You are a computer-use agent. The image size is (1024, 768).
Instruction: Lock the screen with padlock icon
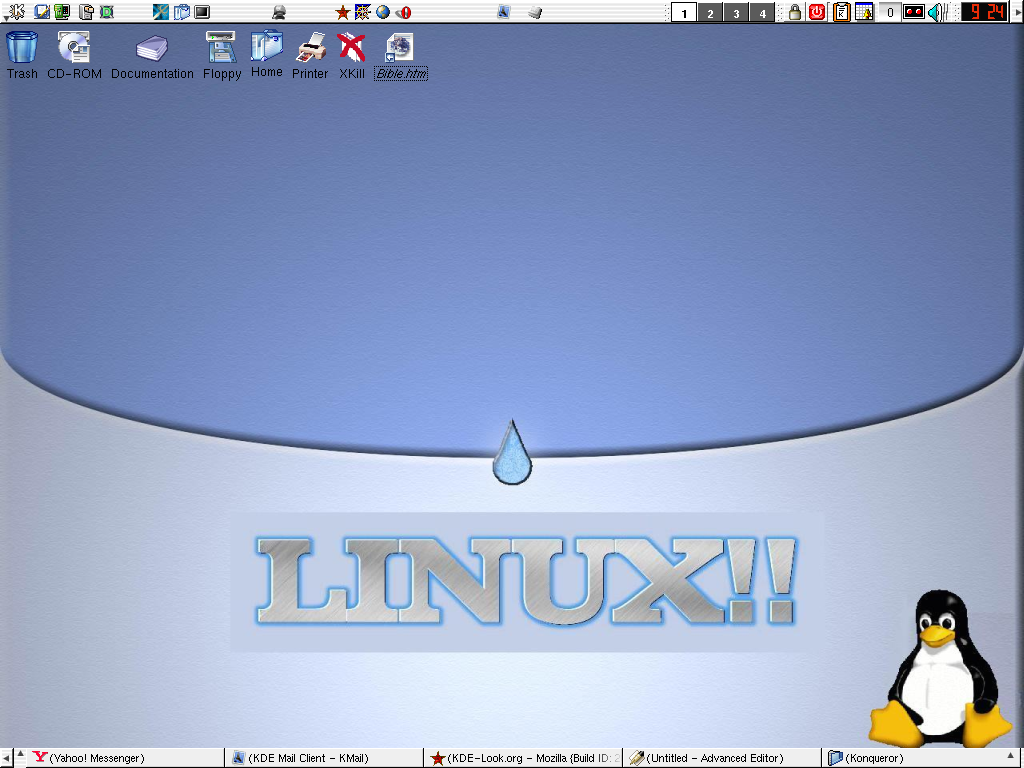coord(795,11)
